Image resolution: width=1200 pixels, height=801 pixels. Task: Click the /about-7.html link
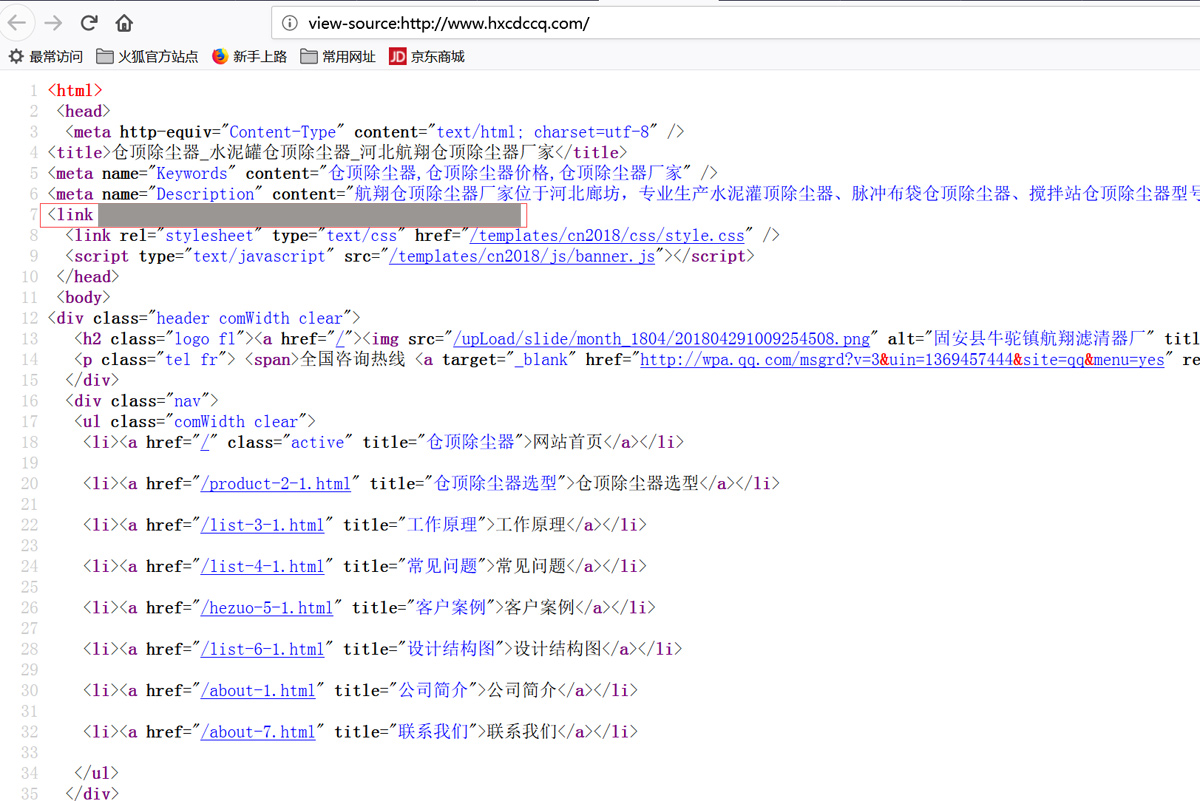[x=258, y=732]
